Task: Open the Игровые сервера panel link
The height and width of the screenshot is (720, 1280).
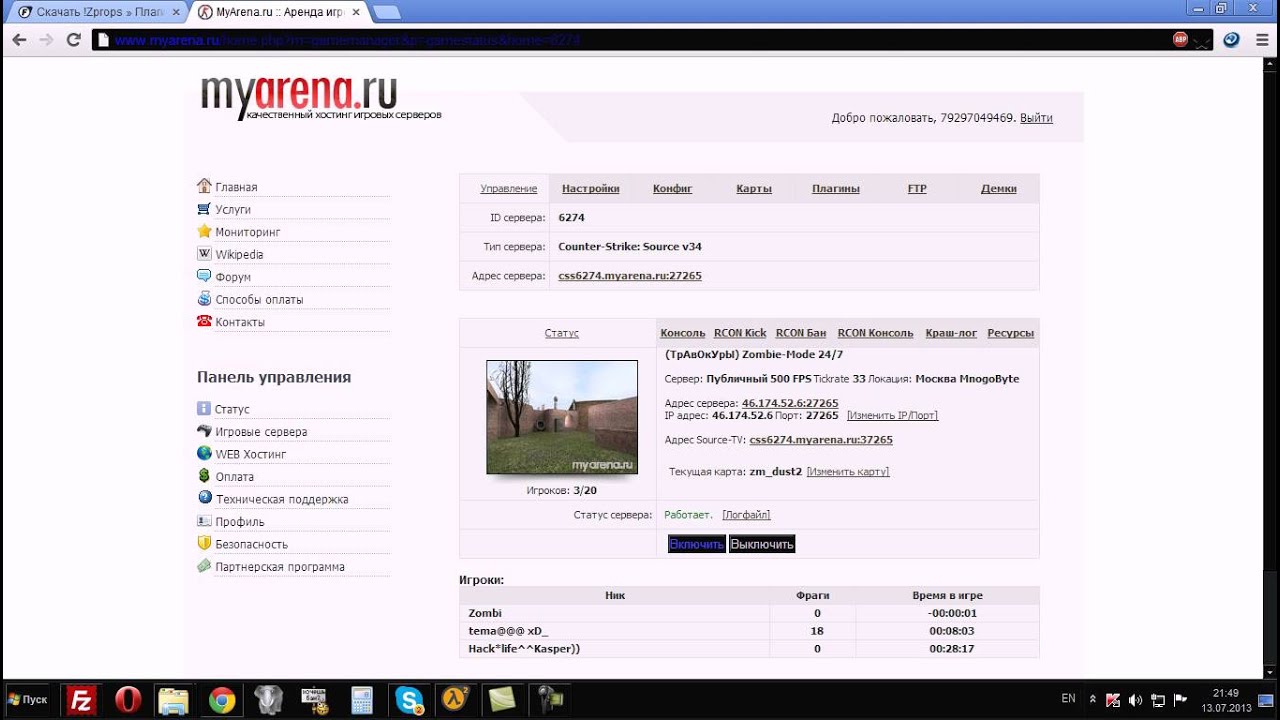Action: [261, 432]
